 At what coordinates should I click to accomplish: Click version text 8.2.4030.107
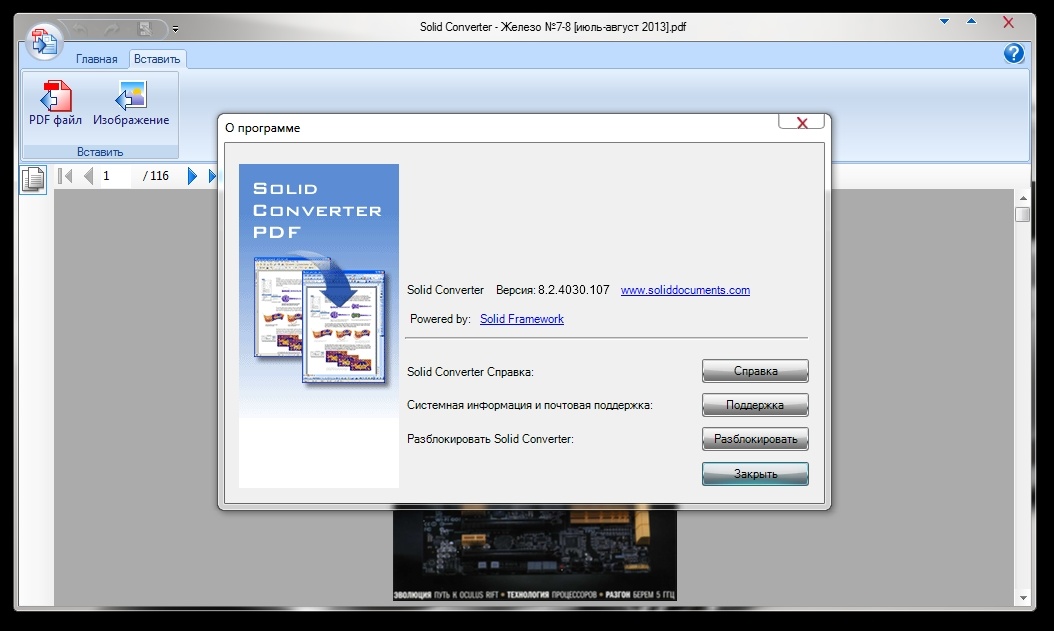tap(573, 290)
